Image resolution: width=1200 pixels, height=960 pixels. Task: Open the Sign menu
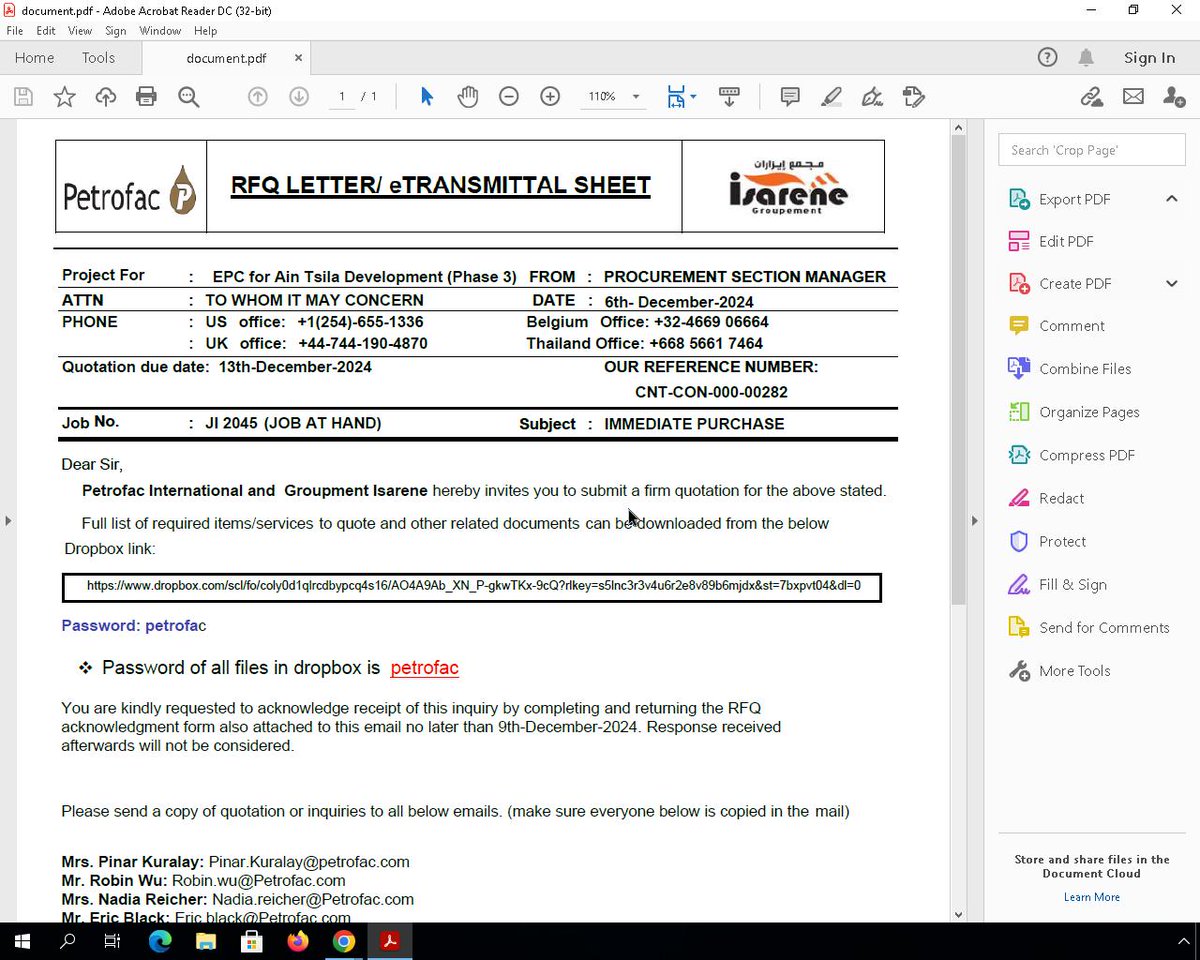(116, 31)
